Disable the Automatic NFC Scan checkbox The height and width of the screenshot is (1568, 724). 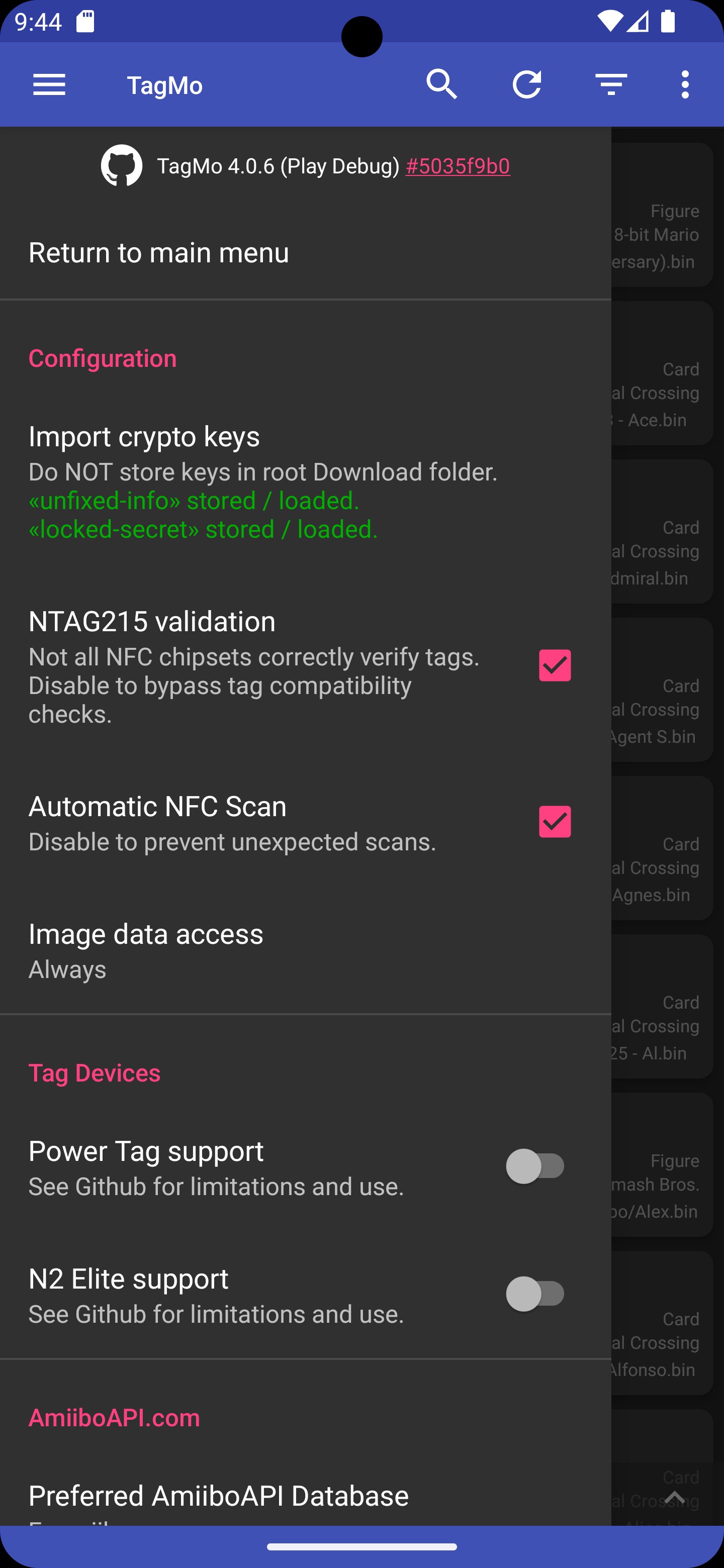(x=554, y=822)
